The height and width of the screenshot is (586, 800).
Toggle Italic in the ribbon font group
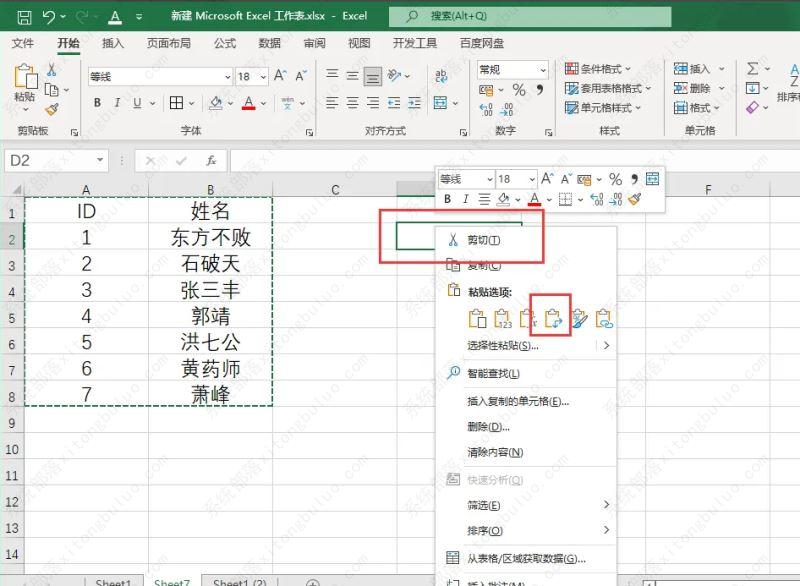point(117,103)
